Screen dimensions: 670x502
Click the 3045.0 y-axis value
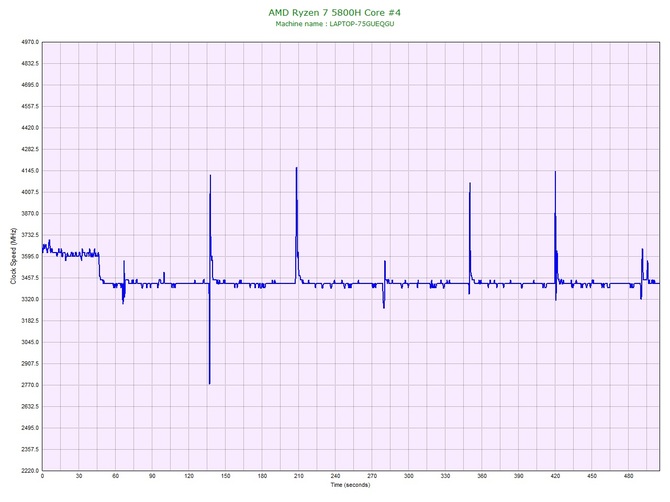tap(30, 342)
